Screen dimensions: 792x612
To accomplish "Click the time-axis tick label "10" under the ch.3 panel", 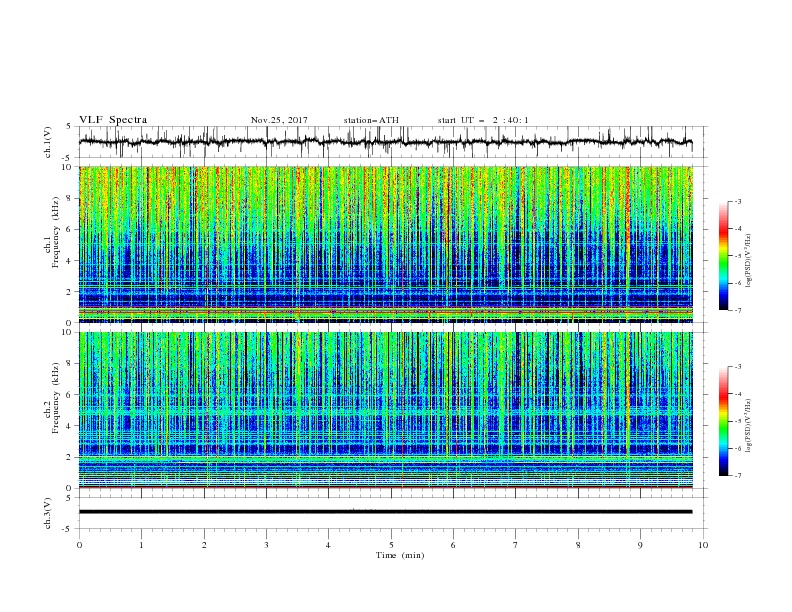I will click(x=703, y=545).
